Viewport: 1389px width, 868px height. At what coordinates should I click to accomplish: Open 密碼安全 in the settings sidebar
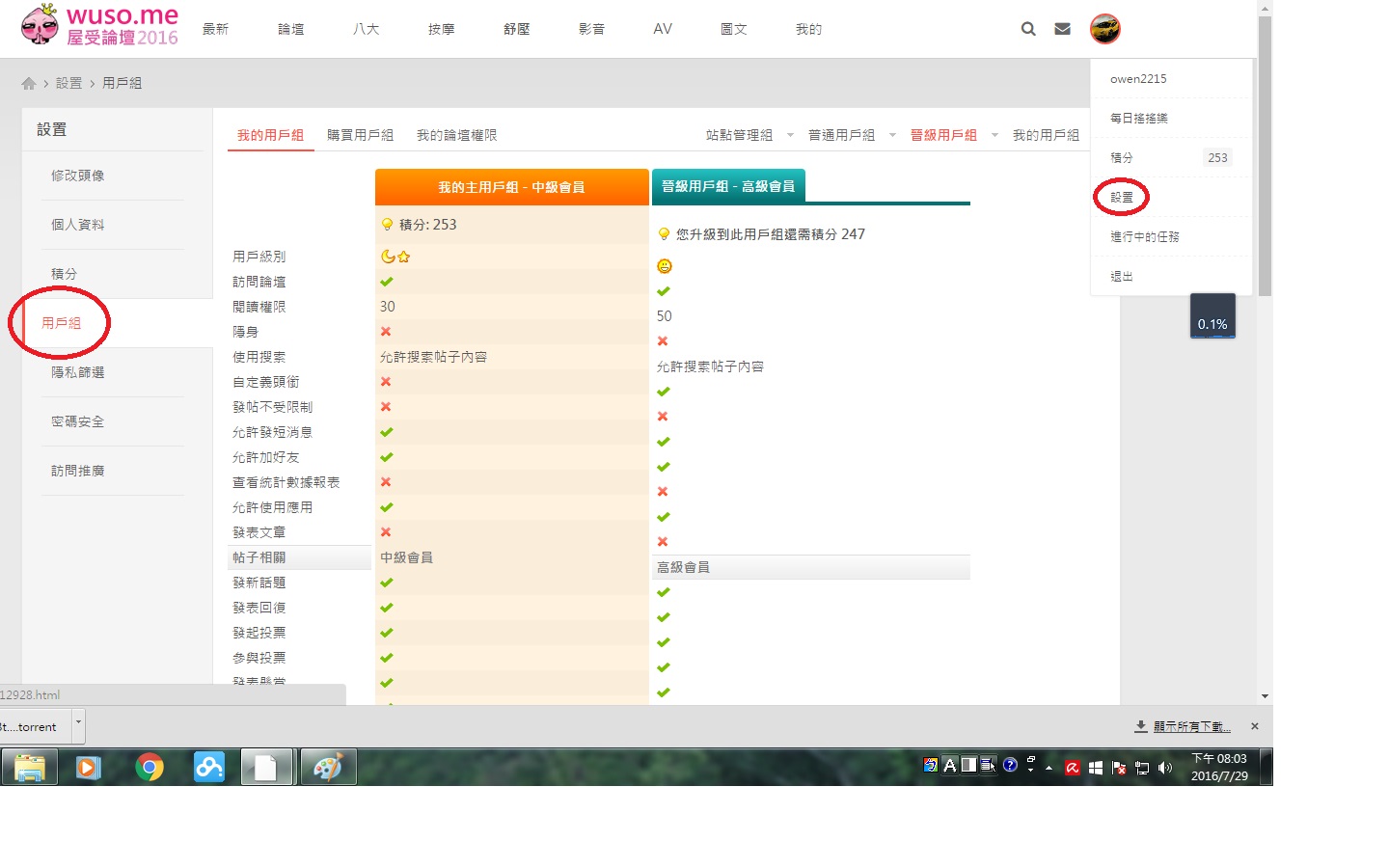pos(77,421)
